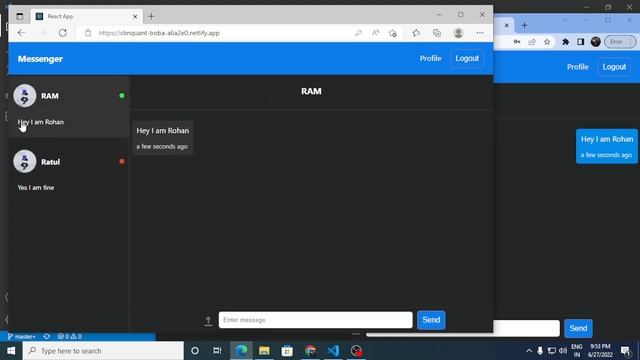
Task: Toggle Read aloud icon in Edge
Action: point(376,33)
